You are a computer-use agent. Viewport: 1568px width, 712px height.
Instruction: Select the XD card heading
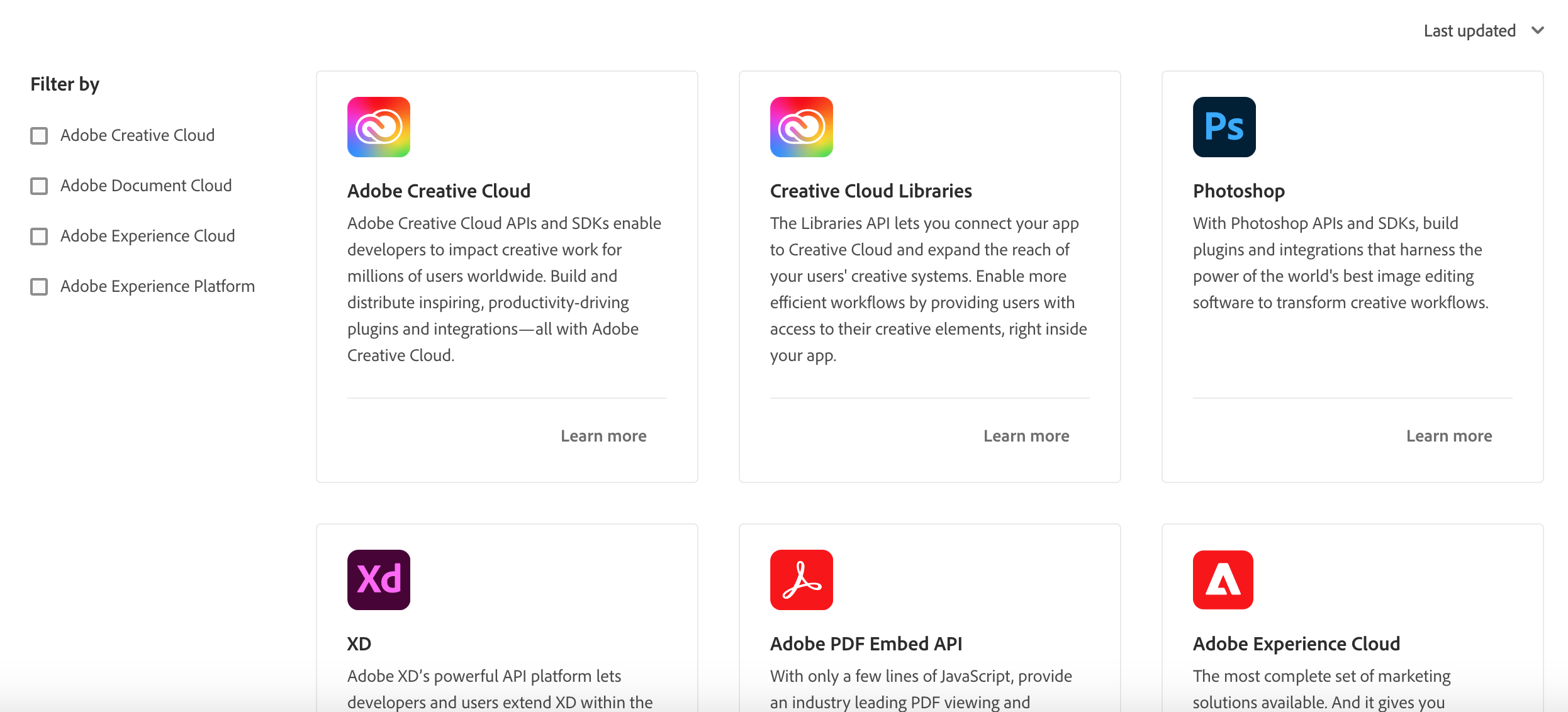tap(359, 643)
